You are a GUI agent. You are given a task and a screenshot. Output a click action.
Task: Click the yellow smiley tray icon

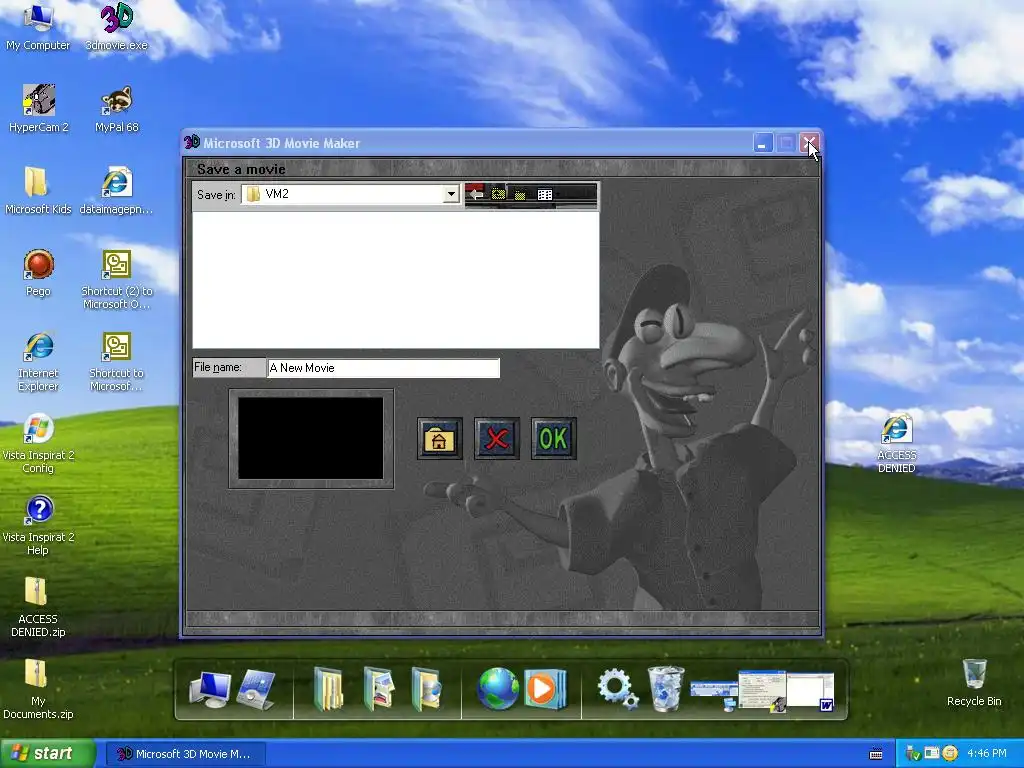click(x=950, y=754)
